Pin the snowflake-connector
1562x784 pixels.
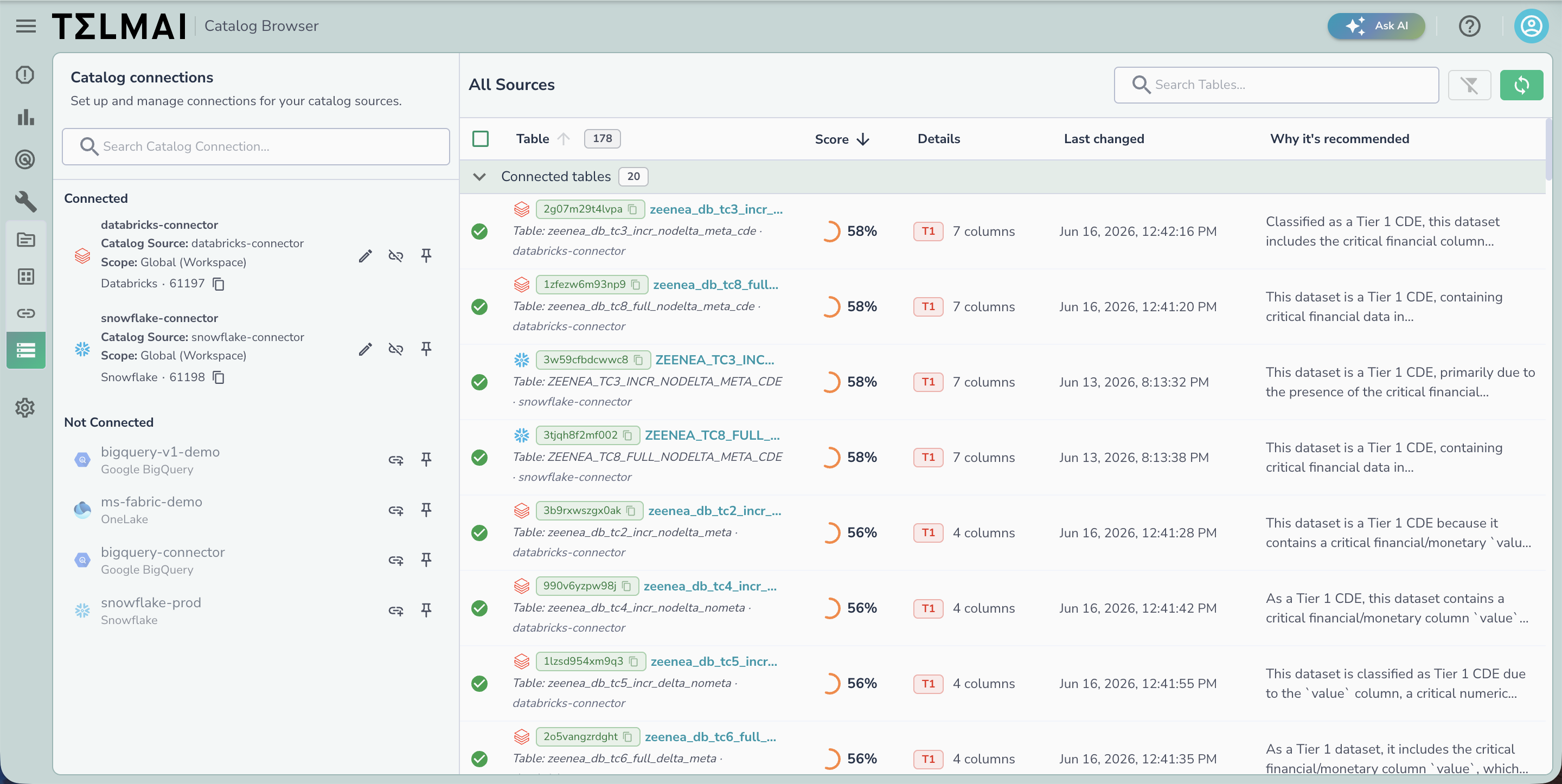click(426, 349)
